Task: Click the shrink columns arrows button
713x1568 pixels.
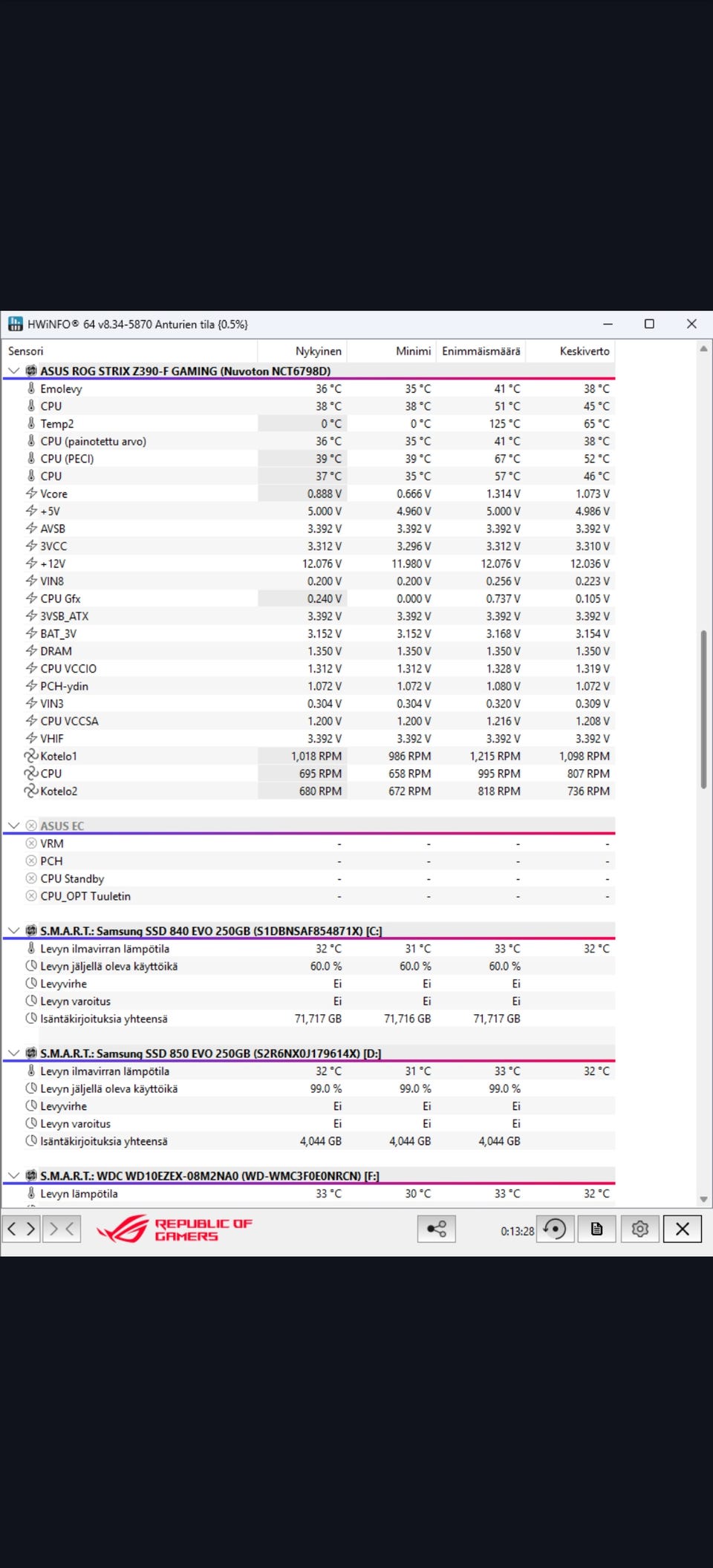Action: tap(62, 1229)
